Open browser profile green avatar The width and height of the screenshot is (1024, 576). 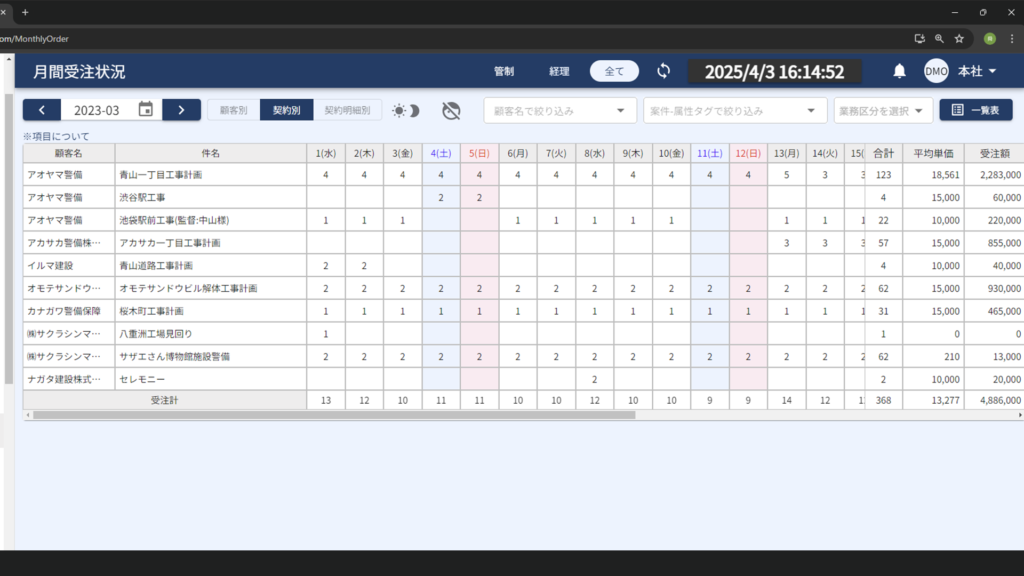(990, 39)
